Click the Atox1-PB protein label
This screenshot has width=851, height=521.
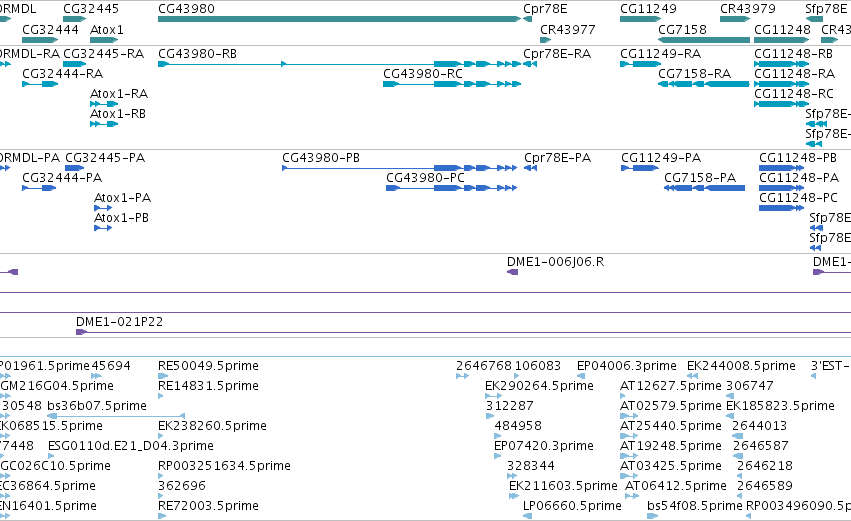(x=121, y=218)
